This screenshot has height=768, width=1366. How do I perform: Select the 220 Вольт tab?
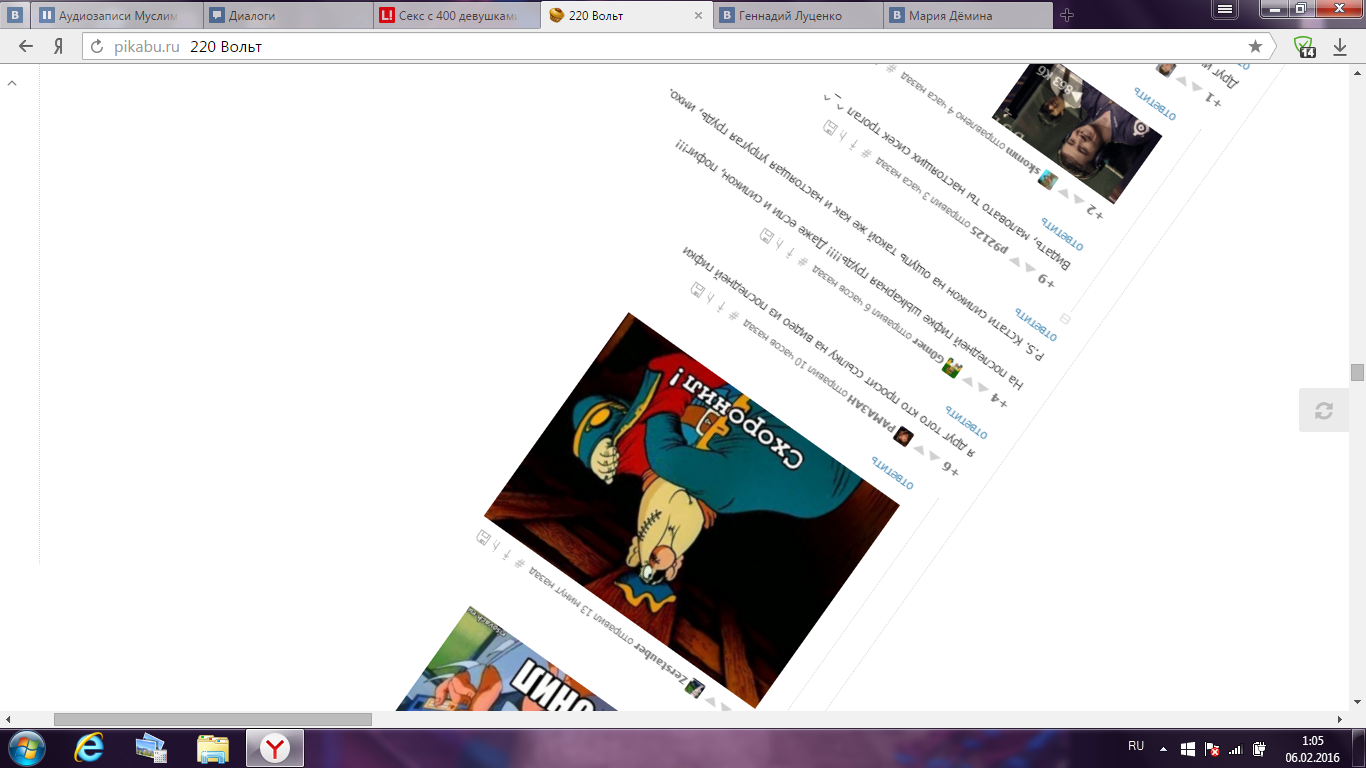[626, 15]
